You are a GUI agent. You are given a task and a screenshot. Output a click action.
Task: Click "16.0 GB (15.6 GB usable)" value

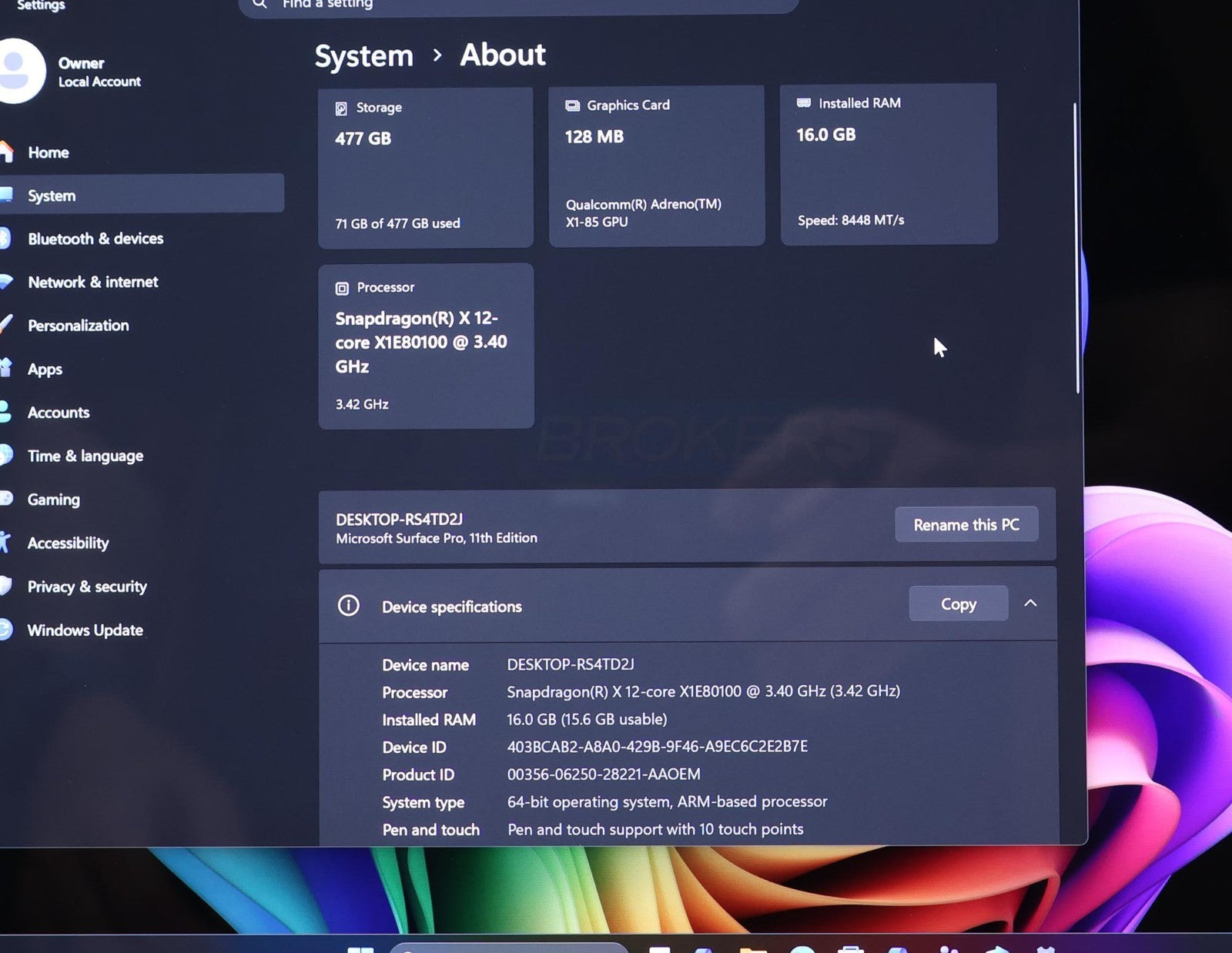pos(587,719)
